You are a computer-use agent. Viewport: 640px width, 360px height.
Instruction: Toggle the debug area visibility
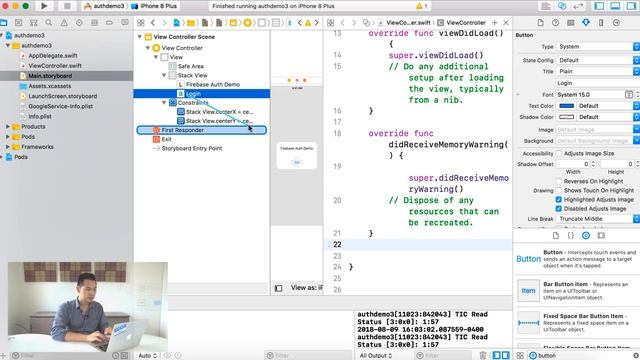click(615, 6)
